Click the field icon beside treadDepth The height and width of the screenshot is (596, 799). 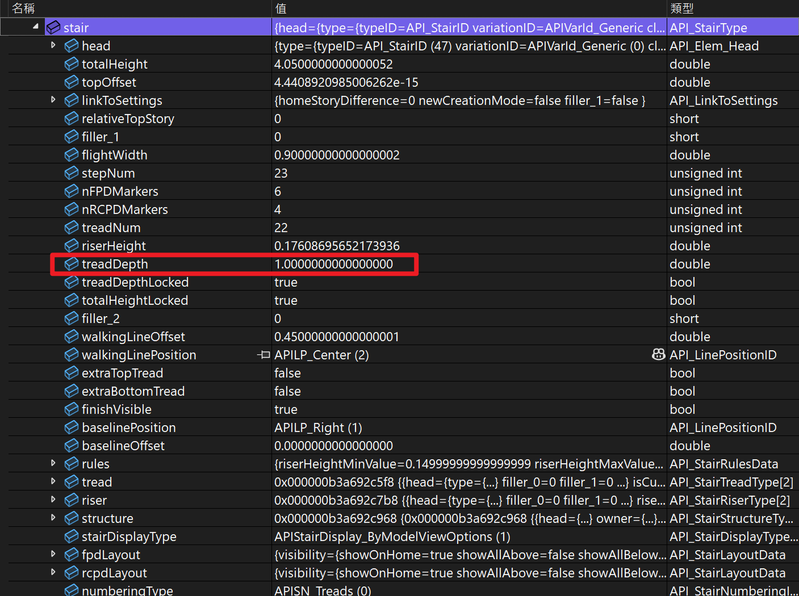[x=71, y=264]
